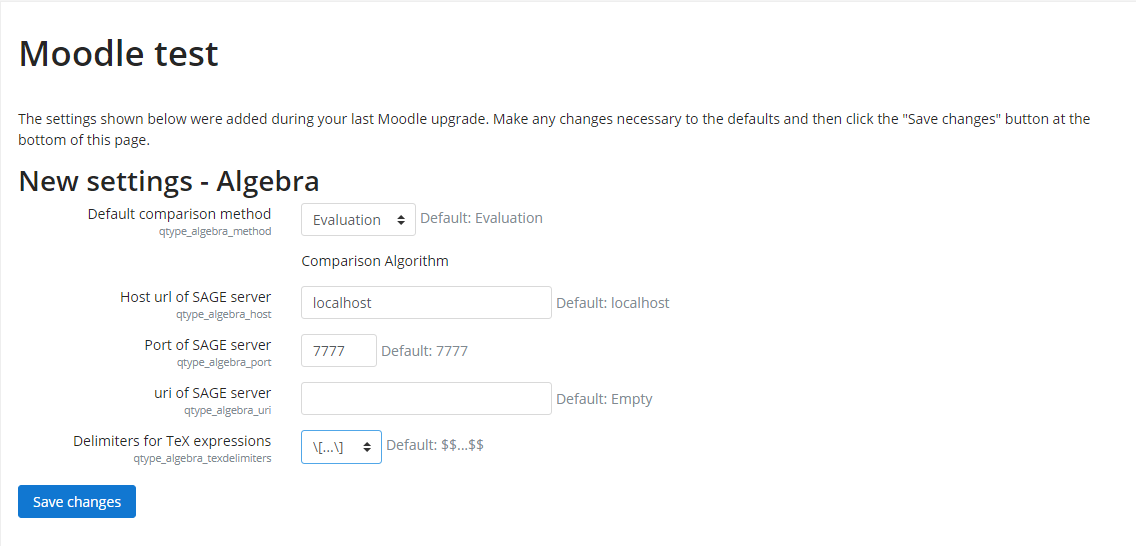Click the "Moodle test" page heading

[x=119, y=53]
